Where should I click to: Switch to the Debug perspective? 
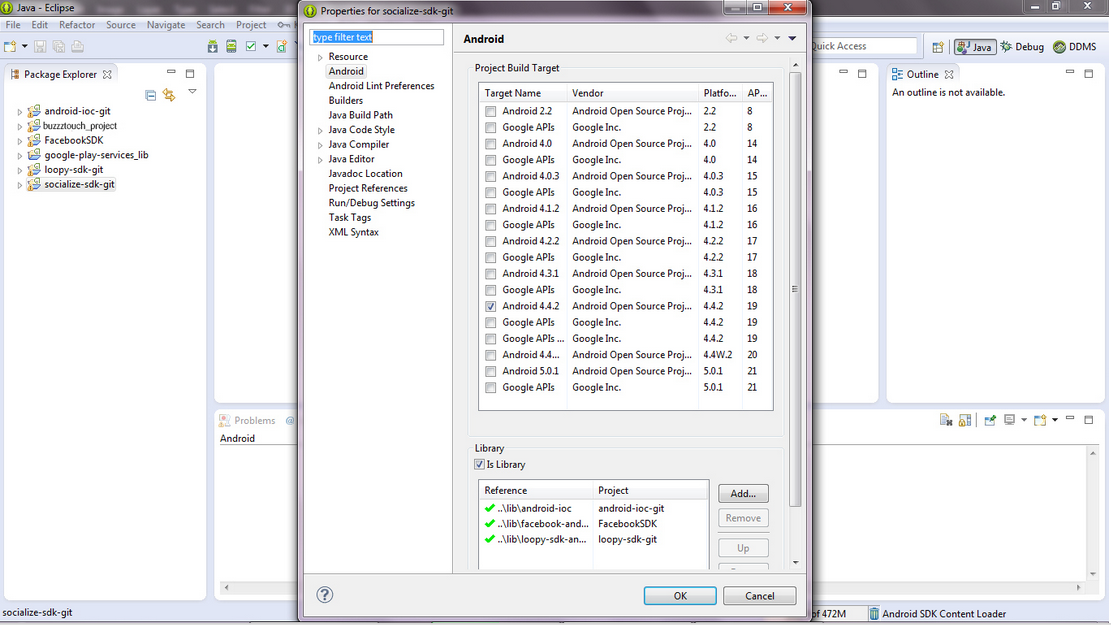[x=1022, y=47]
